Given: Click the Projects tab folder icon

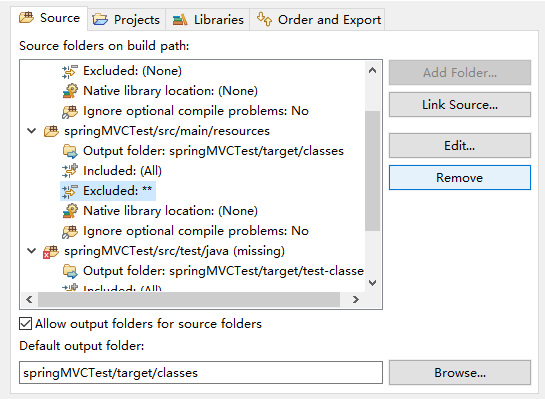Looking at the screenshot, I should (x=100, y=19).
